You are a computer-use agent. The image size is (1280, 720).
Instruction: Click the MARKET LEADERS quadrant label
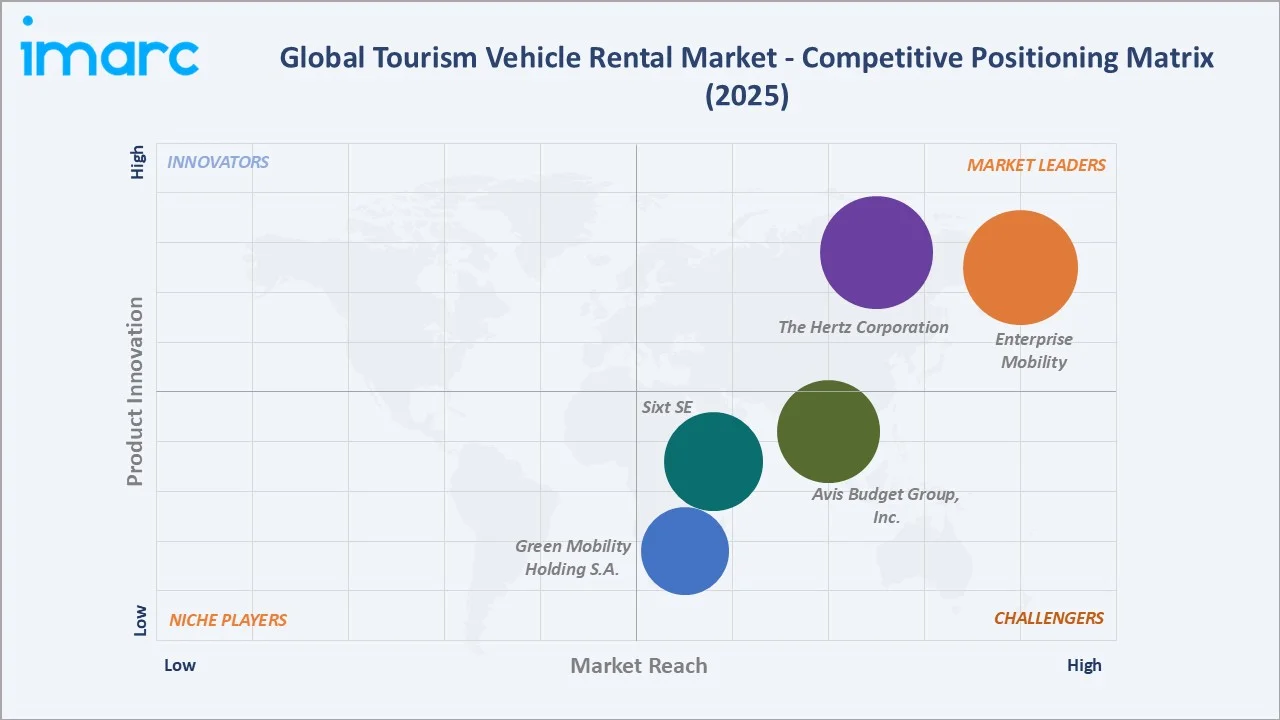click(1036, 165)
